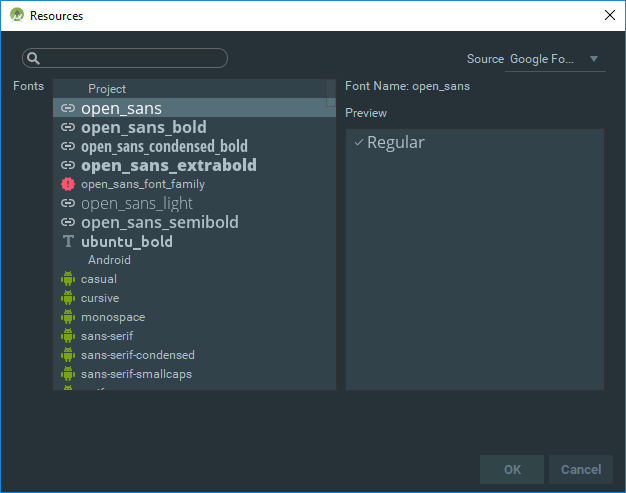Screen dimensions: 626x493
Task: Click the Android section header
Action: coord(109,260)
